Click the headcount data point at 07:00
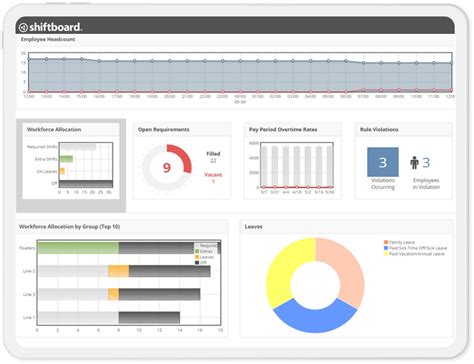This screenshot has width=474, height=364. pyautogui.click(x=363, y=63)
